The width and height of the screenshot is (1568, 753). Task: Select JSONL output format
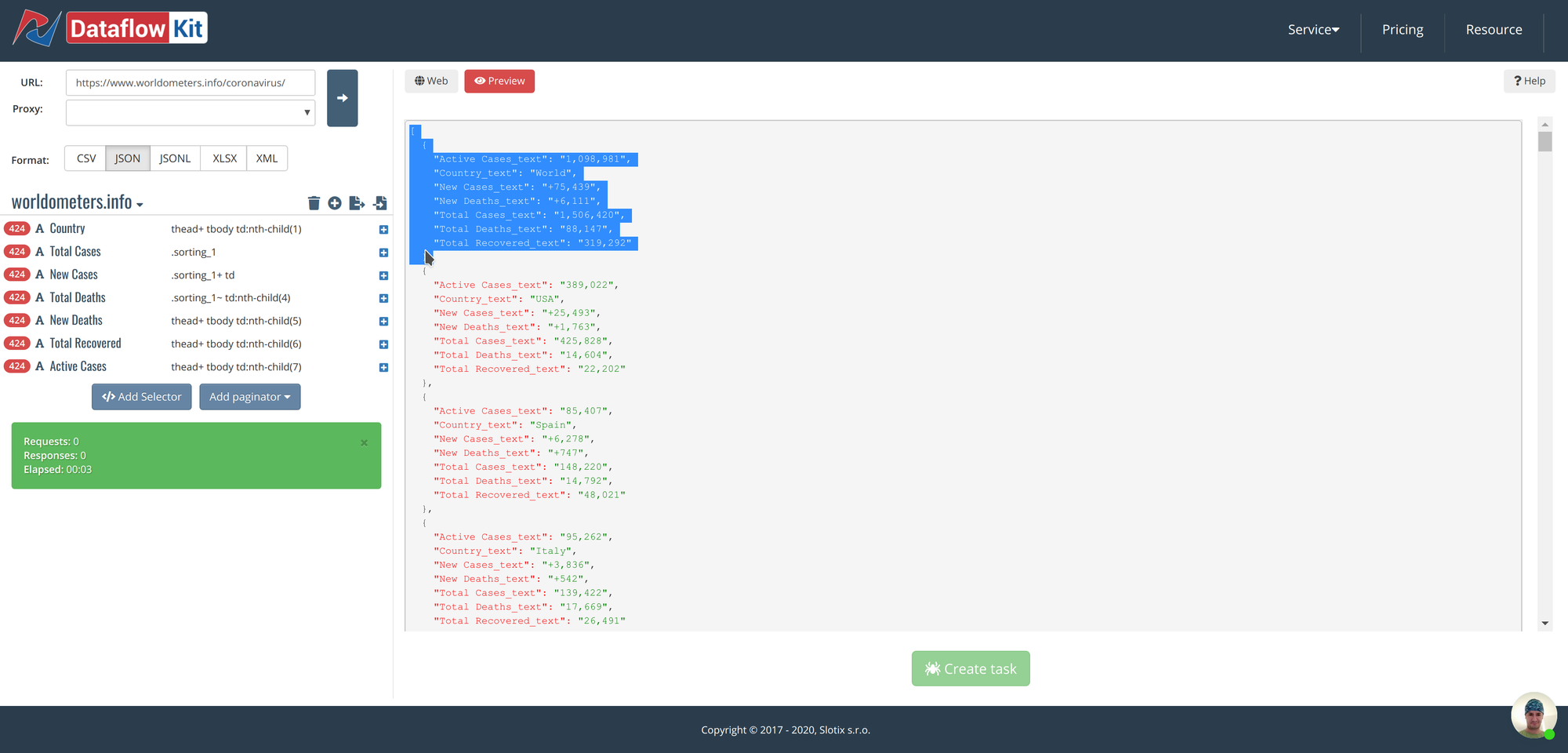175,158
